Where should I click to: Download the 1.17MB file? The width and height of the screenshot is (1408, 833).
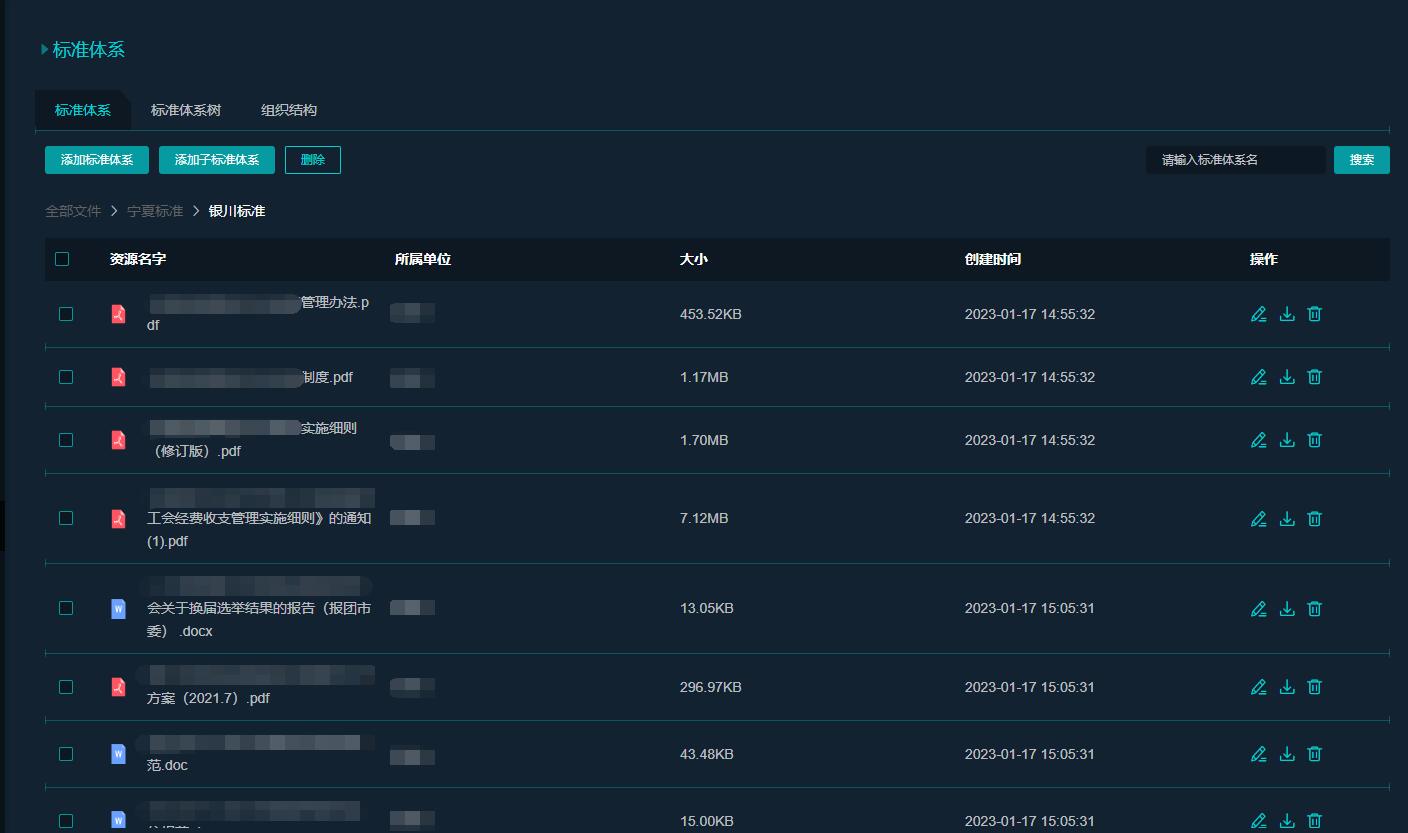click(1287, 377)
